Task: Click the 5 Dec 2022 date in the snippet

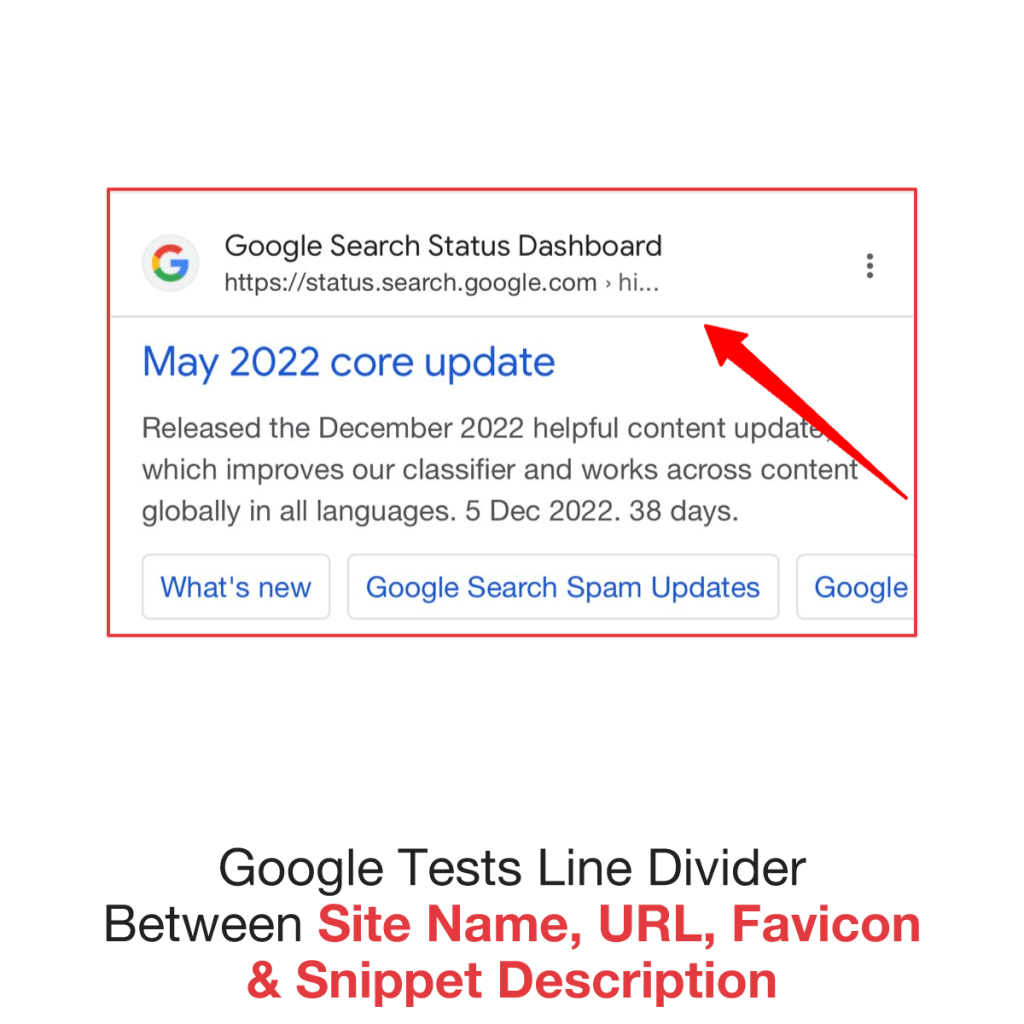Action: click(542, 511)
